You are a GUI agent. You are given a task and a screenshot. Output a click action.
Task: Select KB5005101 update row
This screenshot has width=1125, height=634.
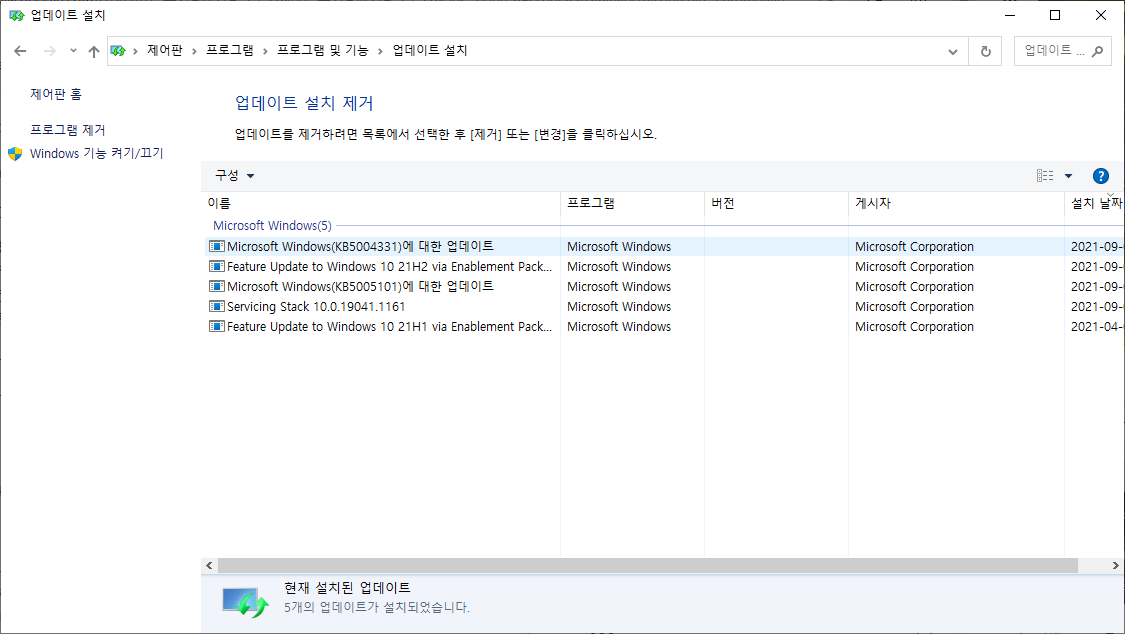pyautogui.click(x=664, y=287)
